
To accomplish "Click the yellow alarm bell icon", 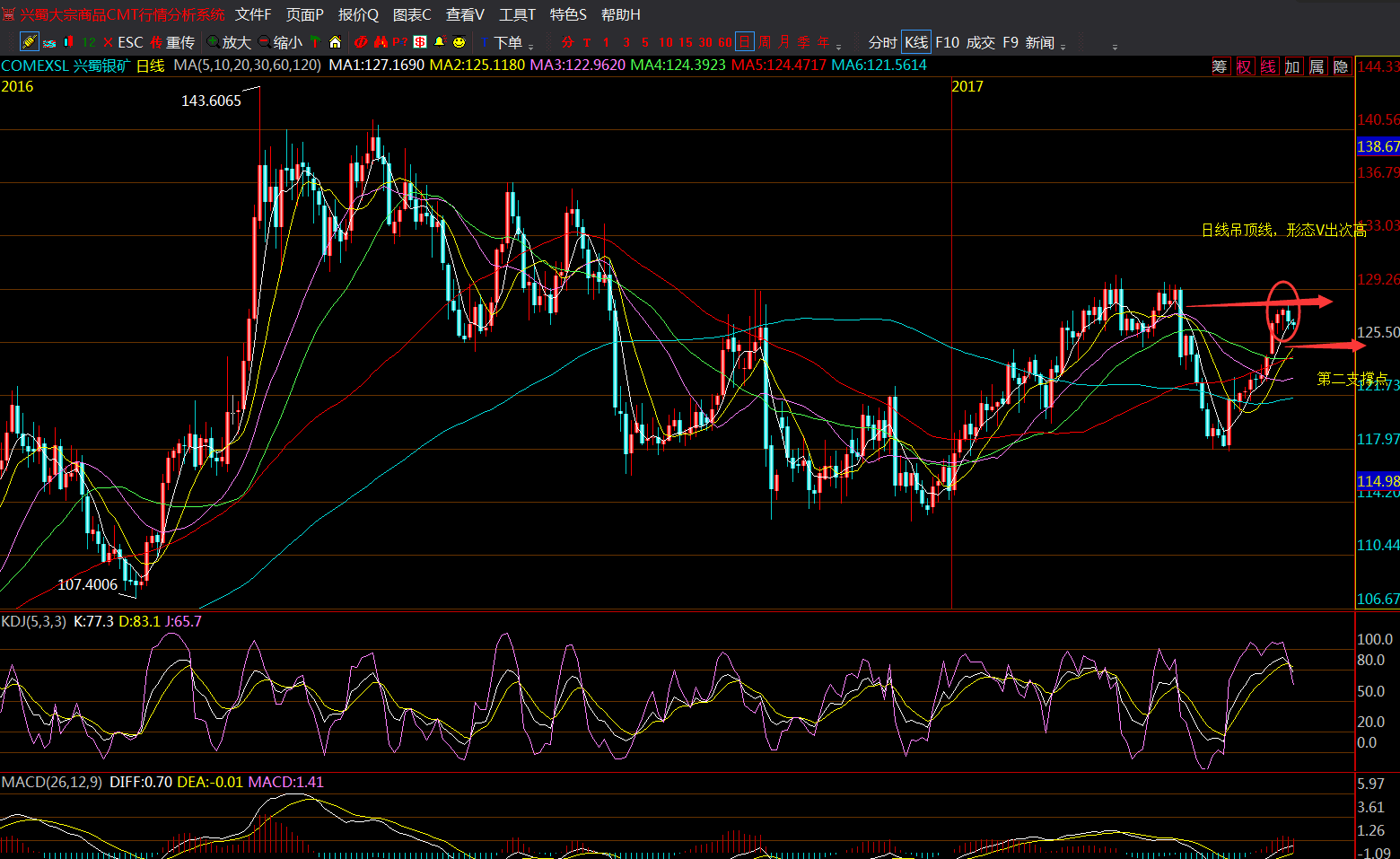I will 439,42.
